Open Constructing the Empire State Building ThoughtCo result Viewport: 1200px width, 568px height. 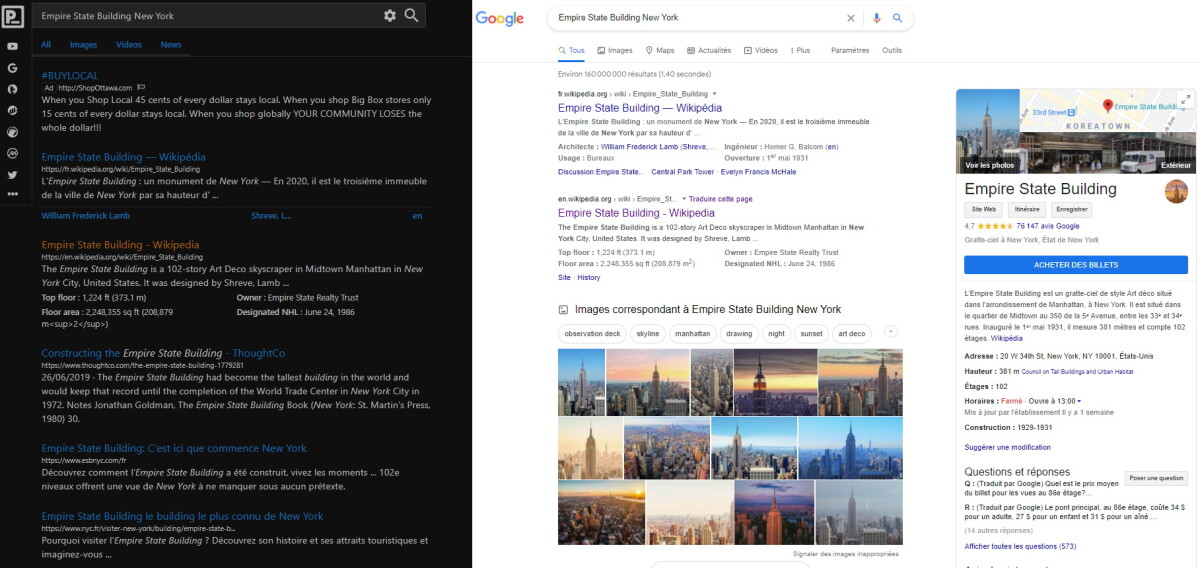click(163, 353)
